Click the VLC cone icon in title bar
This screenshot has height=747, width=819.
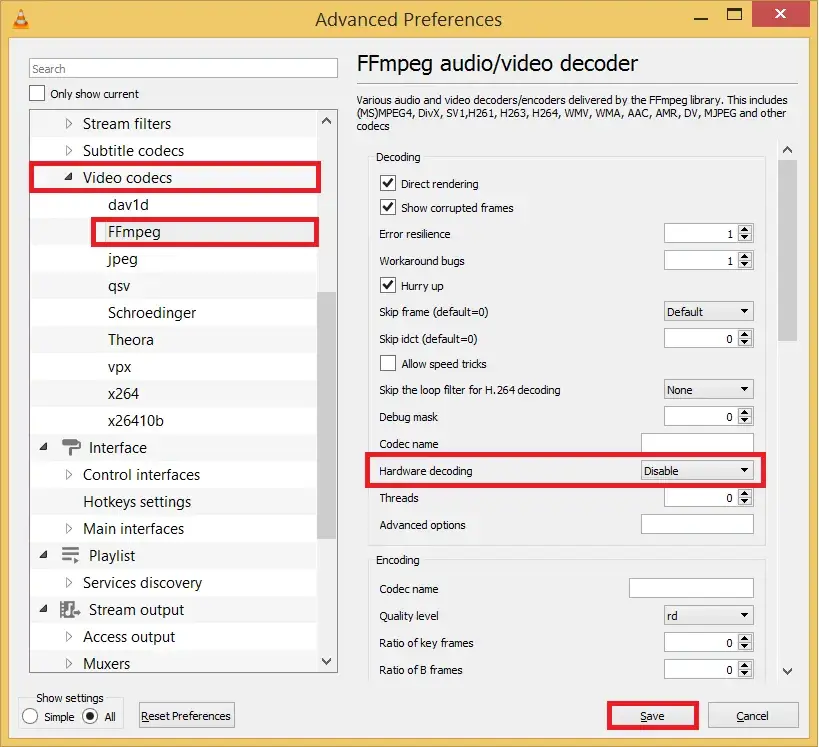tap(19, 19)
